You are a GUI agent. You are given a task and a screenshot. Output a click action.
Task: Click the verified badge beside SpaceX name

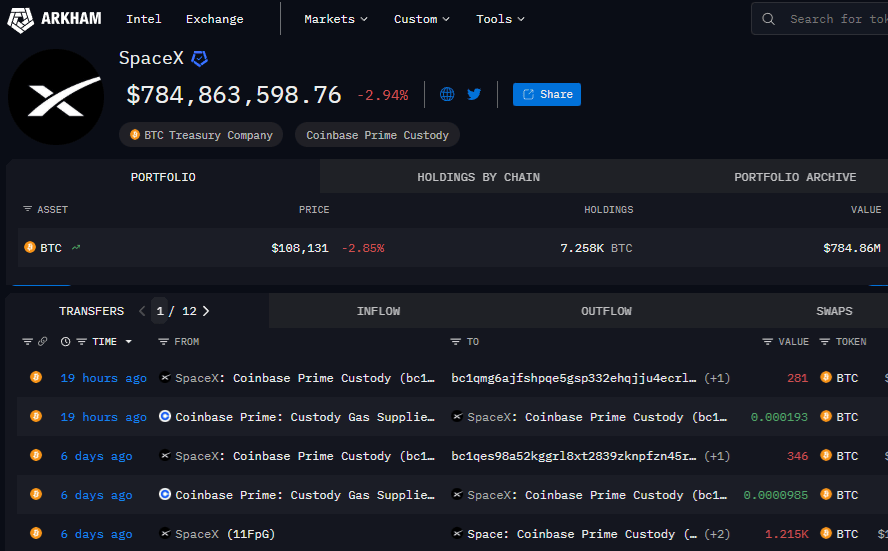pyautogui.click(x=200, y=59)
